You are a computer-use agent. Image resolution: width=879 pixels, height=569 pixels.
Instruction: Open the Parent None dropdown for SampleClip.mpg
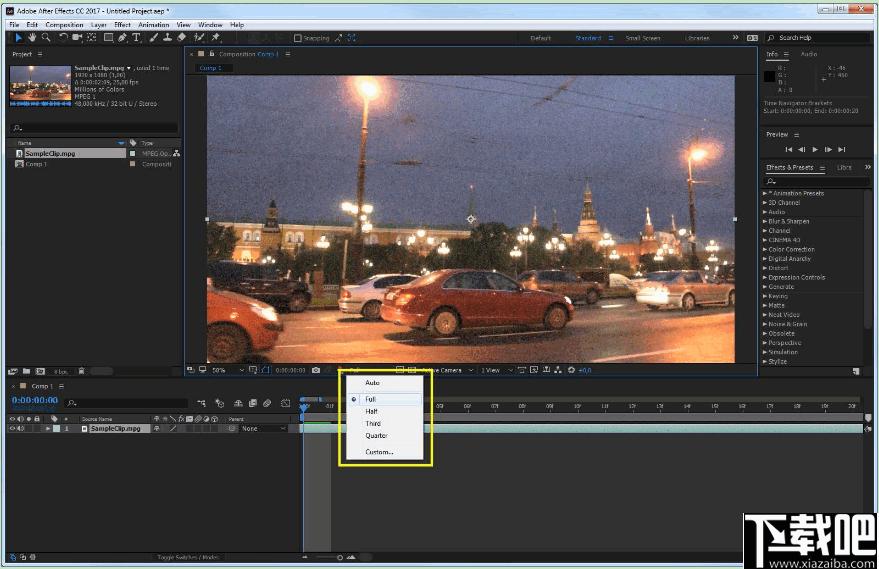point(263,429)
